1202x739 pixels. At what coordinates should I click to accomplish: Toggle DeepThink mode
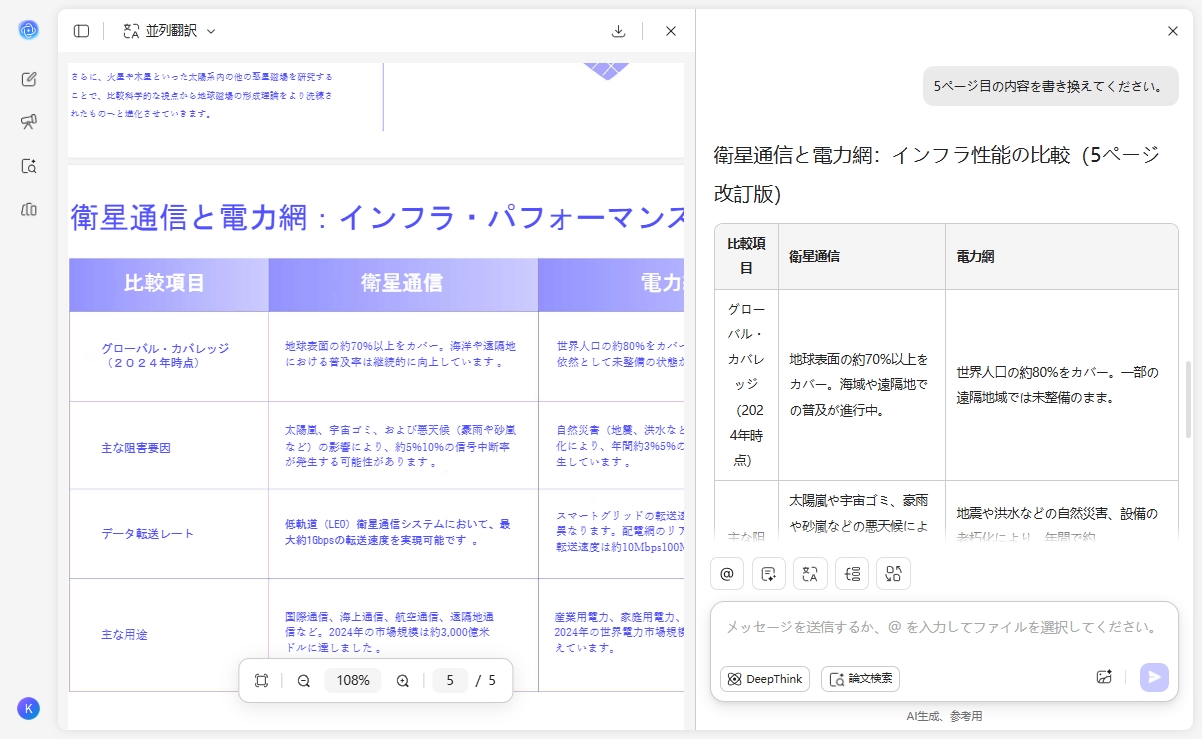click(x=765, y=679)
